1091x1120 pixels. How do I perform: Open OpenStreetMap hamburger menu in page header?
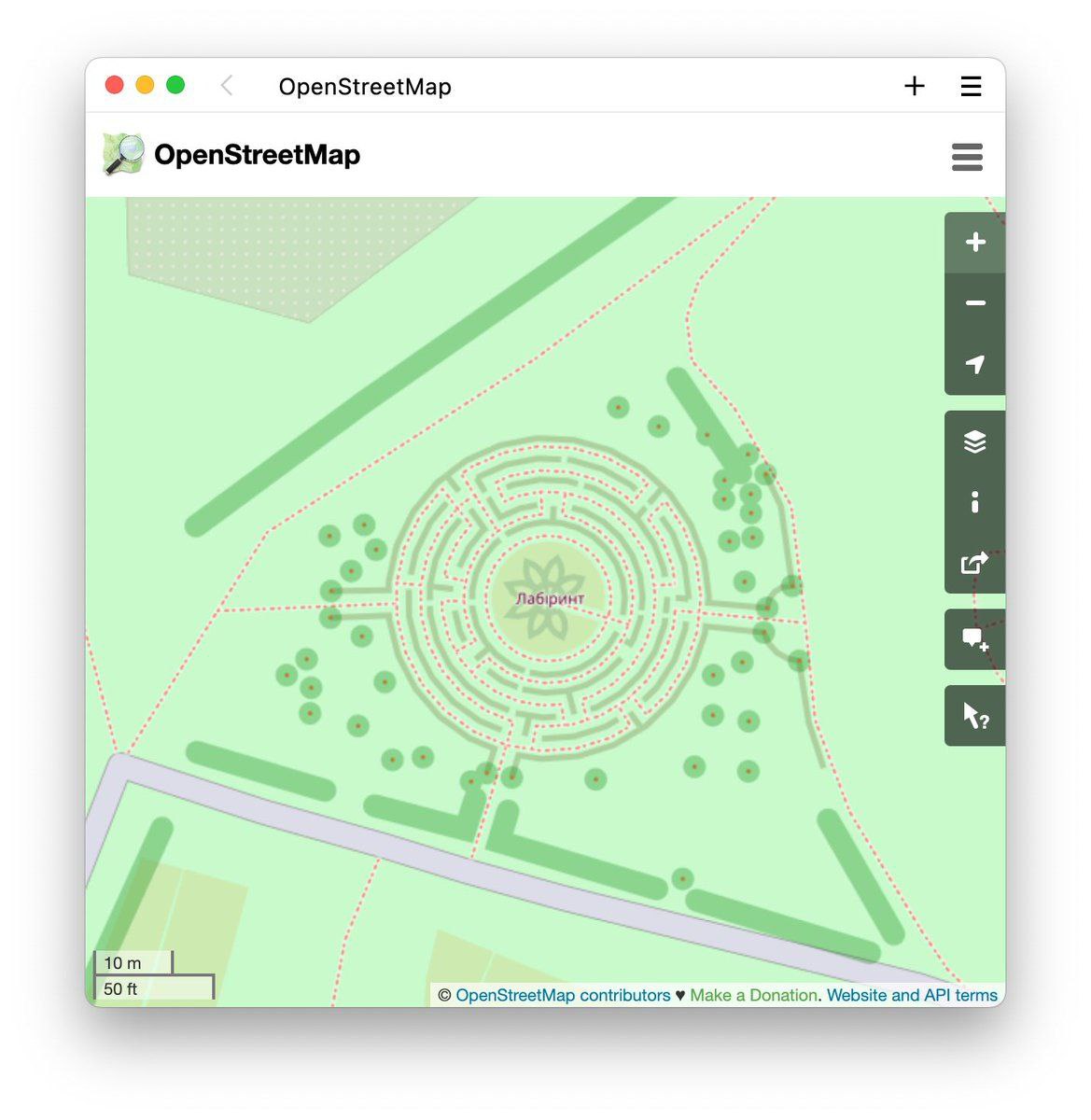pyautogui.click(x=967, y=157)
